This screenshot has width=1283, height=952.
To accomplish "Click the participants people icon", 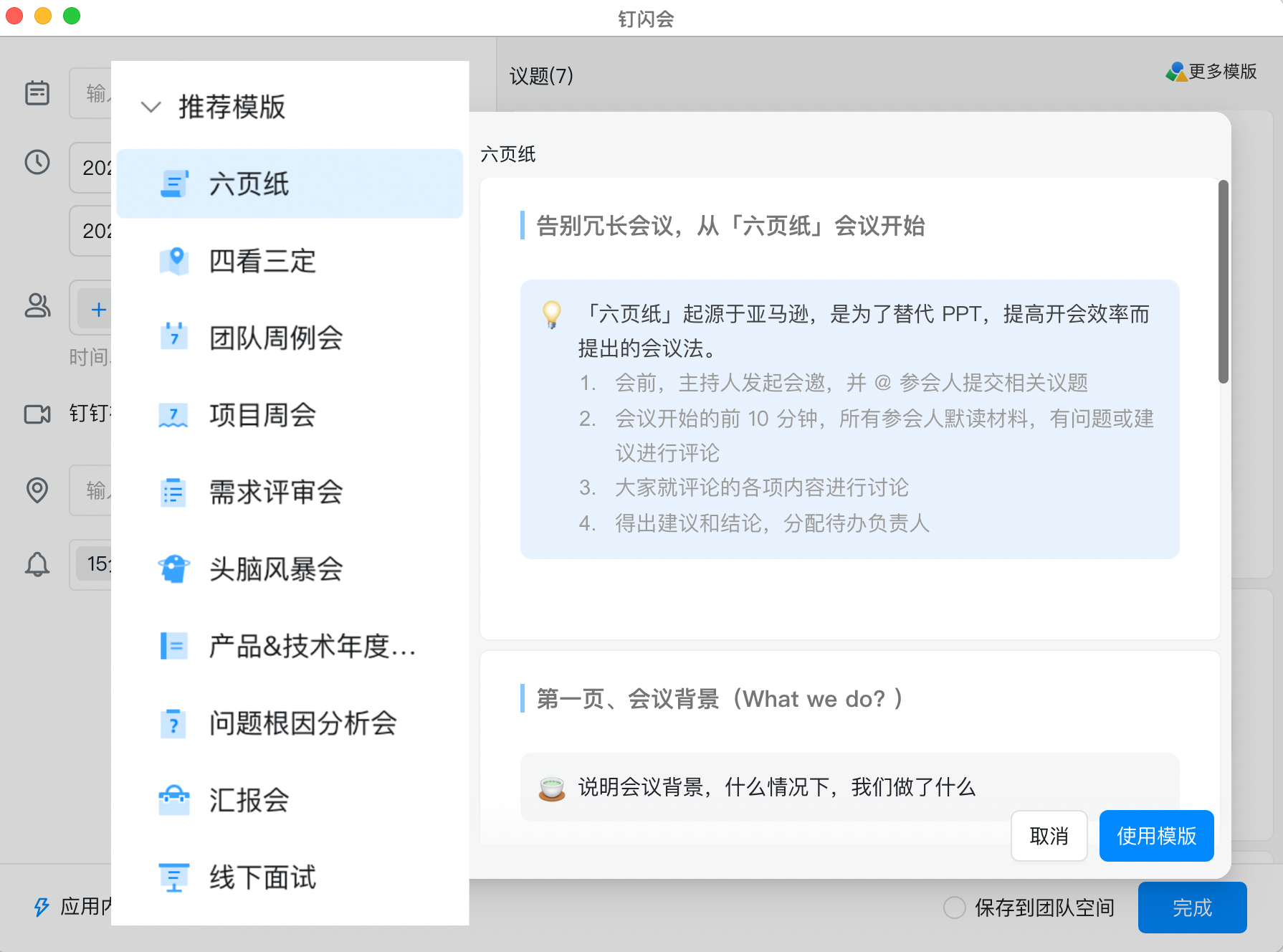I will (x=37, y=305).
